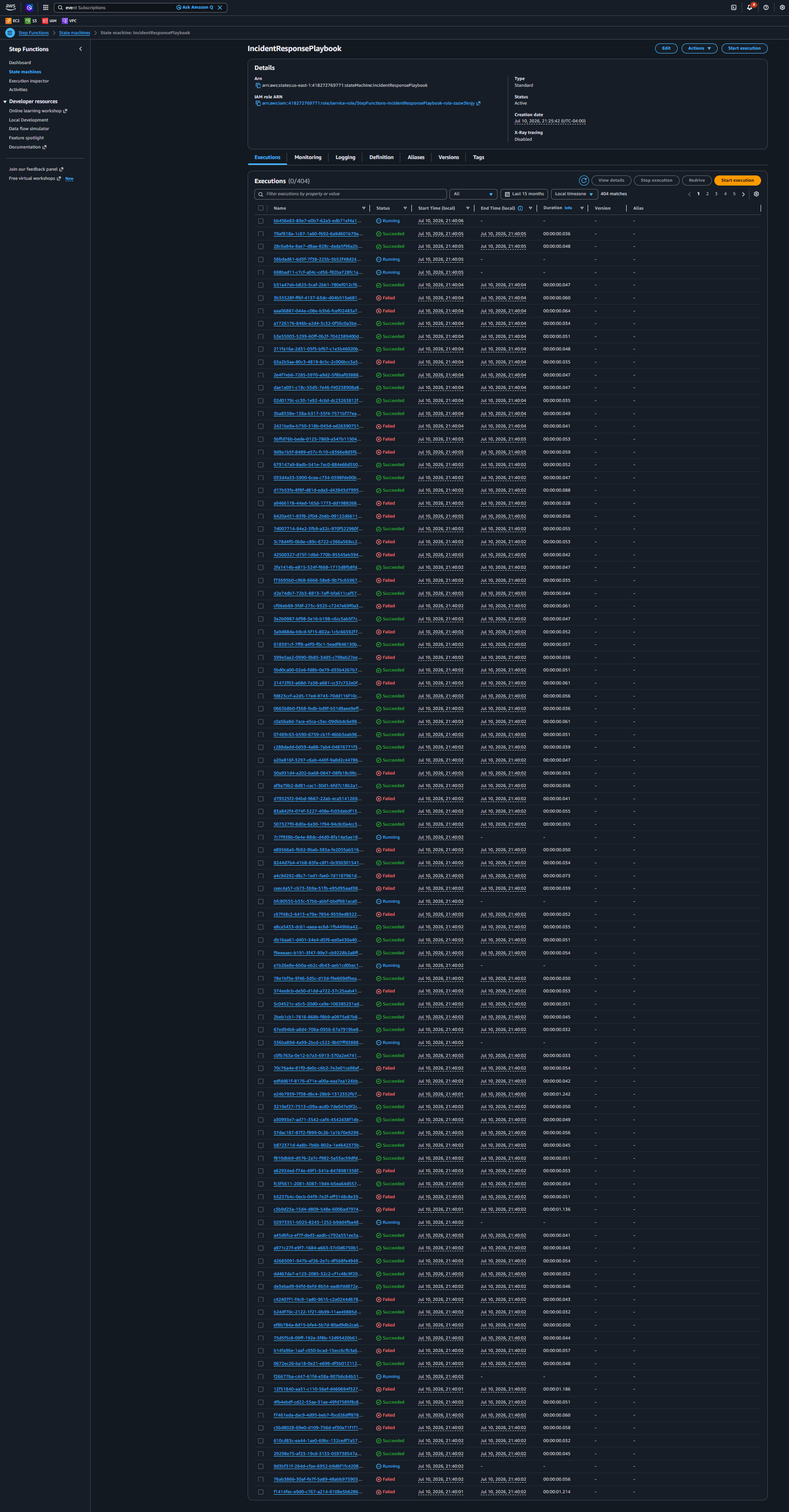Open Data flow simulator in the sidebar
The image size is (789, 1512).
[29, 129]
